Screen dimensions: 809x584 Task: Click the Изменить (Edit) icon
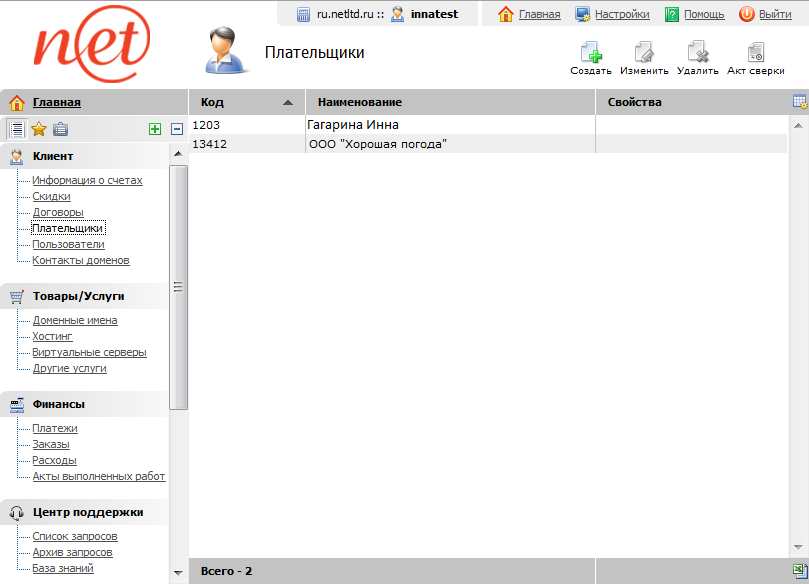pos(643,54)
